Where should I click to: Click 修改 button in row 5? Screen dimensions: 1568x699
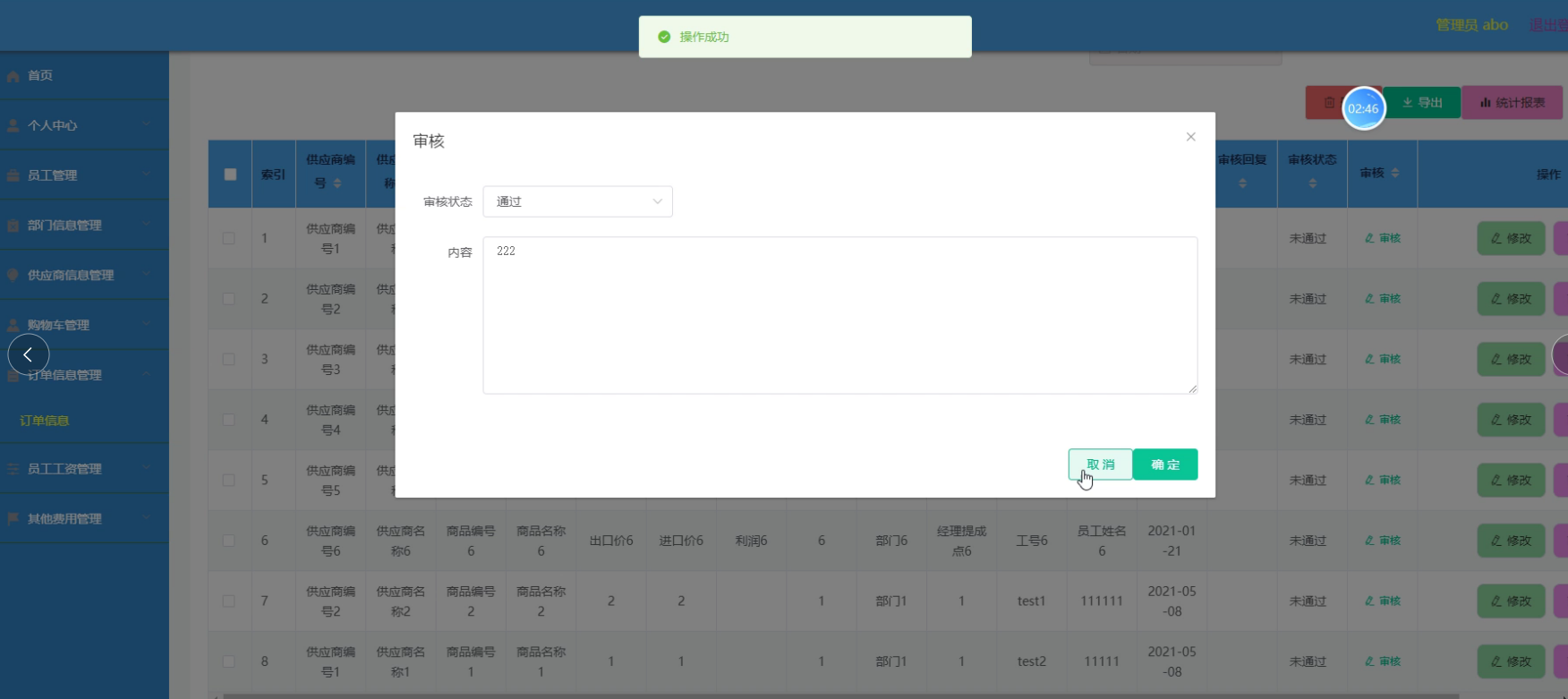tap(1511, 480)
